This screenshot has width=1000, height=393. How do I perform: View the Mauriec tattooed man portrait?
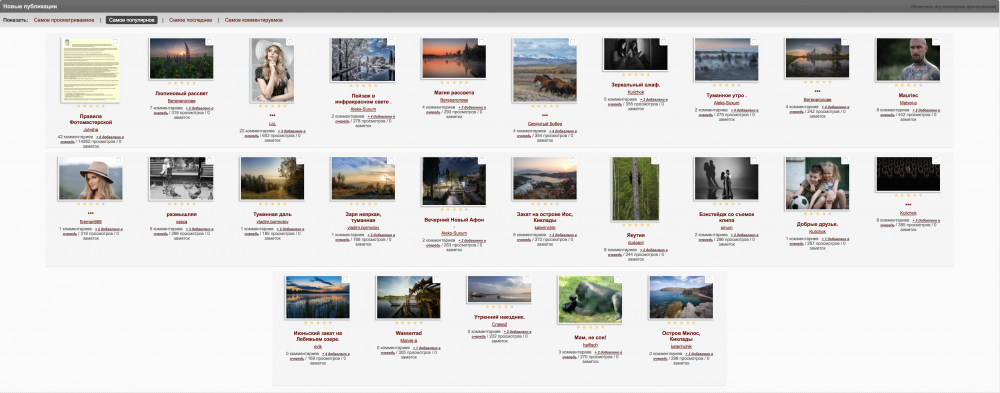[908, 59]
